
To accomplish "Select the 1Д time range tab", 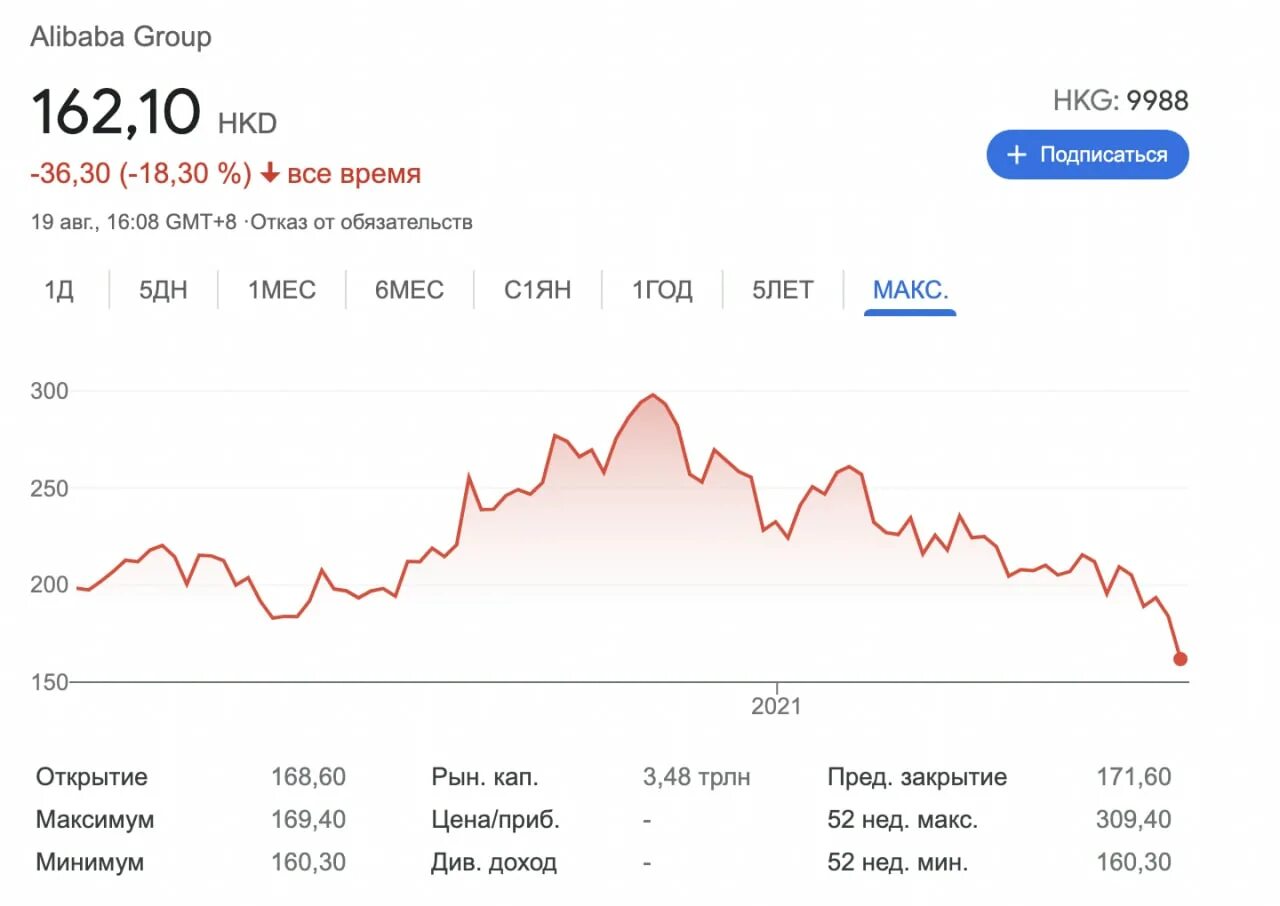I will [59, 291].
